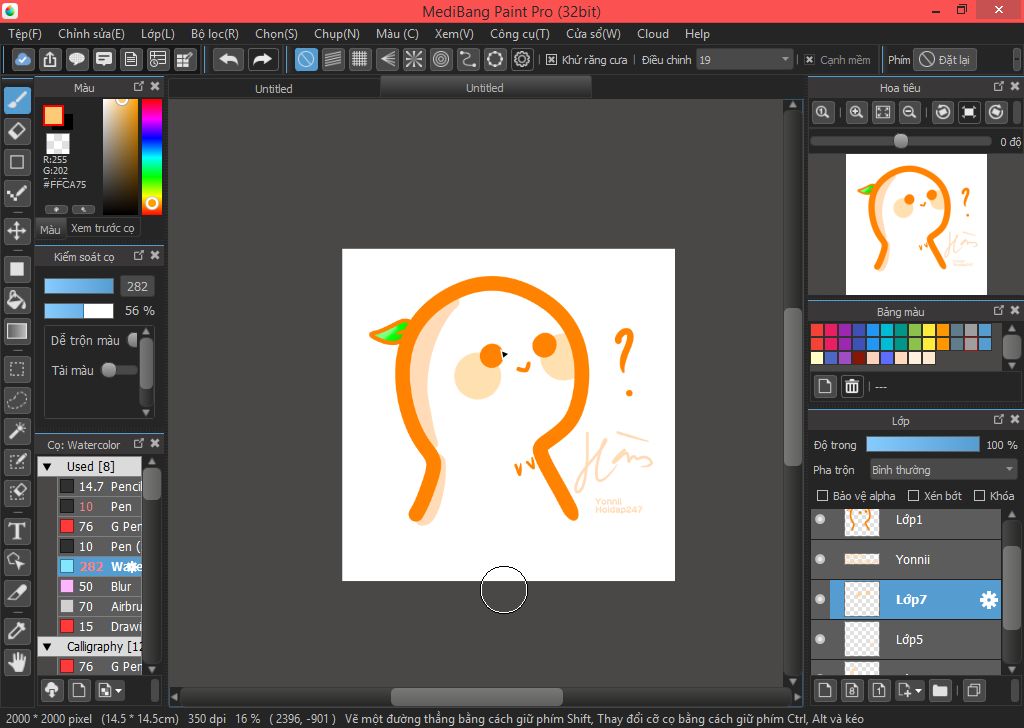Click the navigator preview thumbnail
The height and width of the screenshot is (728, 1024).
pyautogui.click(x=916, y=225)
